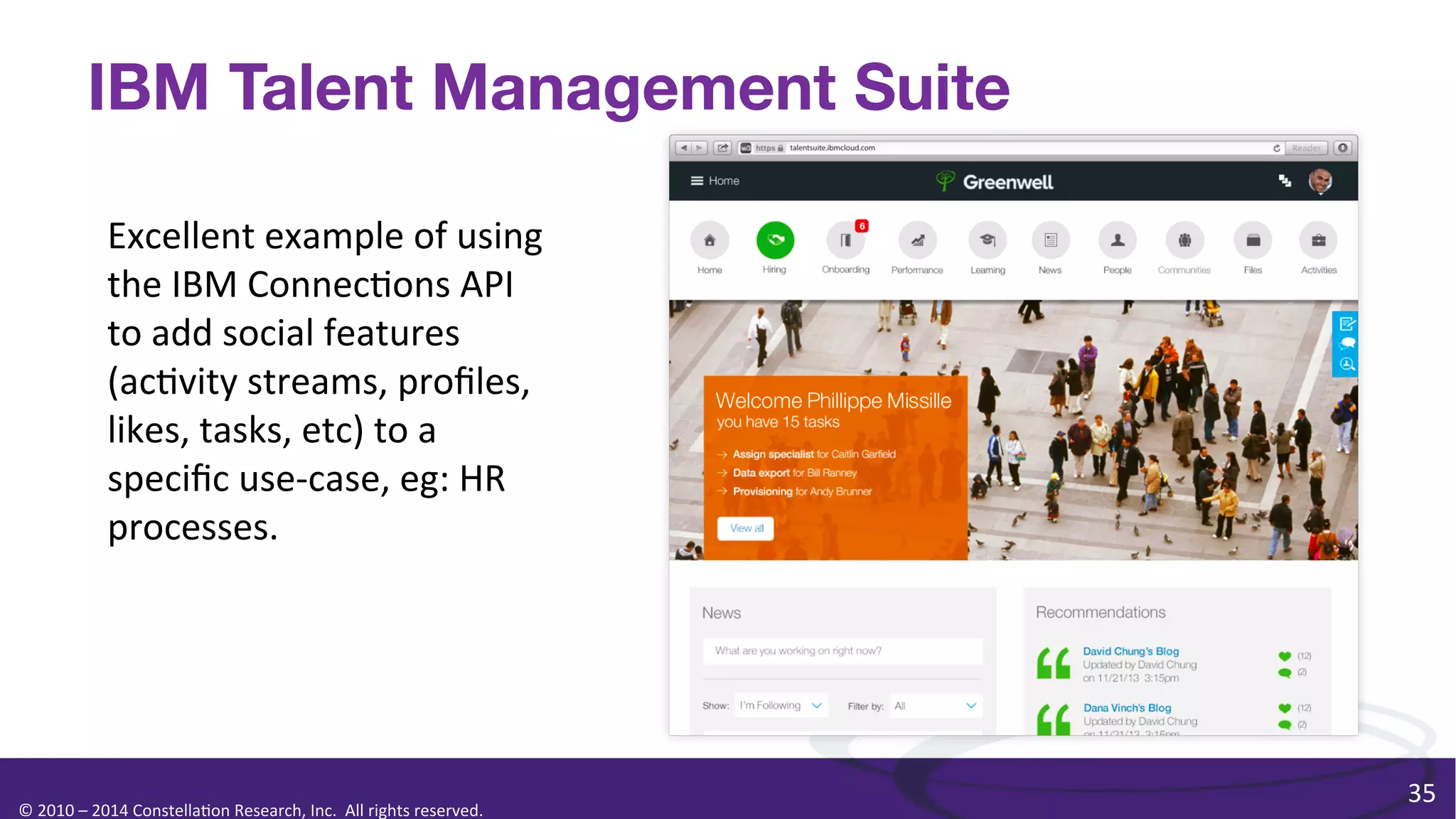
Task: Expand the Show: I'm Following dropdown
Action: [781, 706]
